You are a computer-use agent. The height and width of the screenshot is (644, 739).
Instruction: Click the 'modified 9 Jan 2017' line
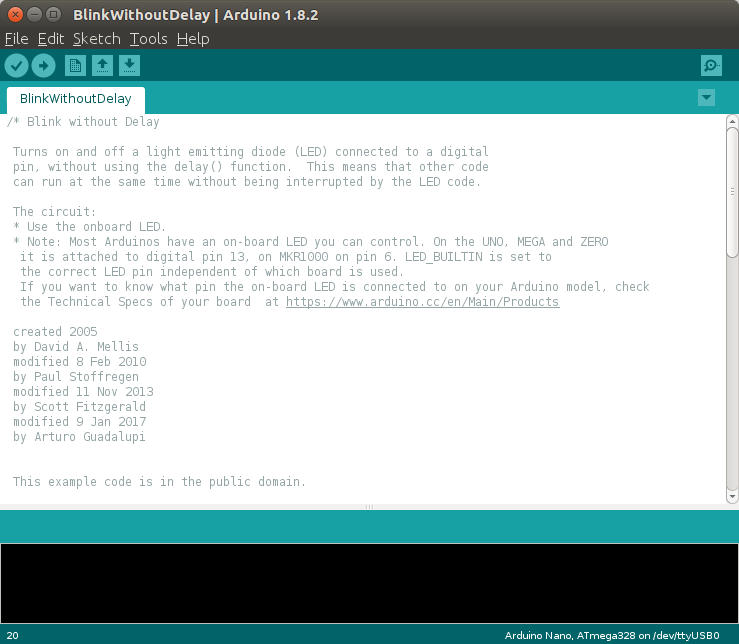pyautogui.click(x=80, y=422)
